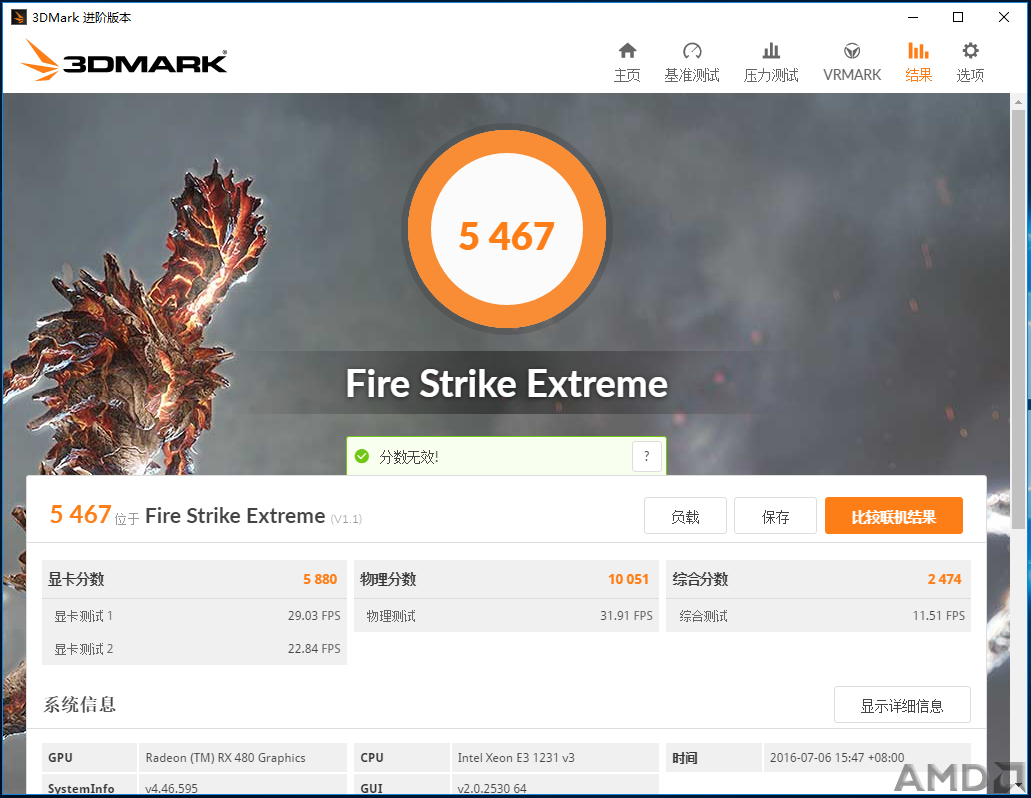Screen dimensions: 1031x798
Task: Click the 3DMark logo
Action: pos(124,60)
